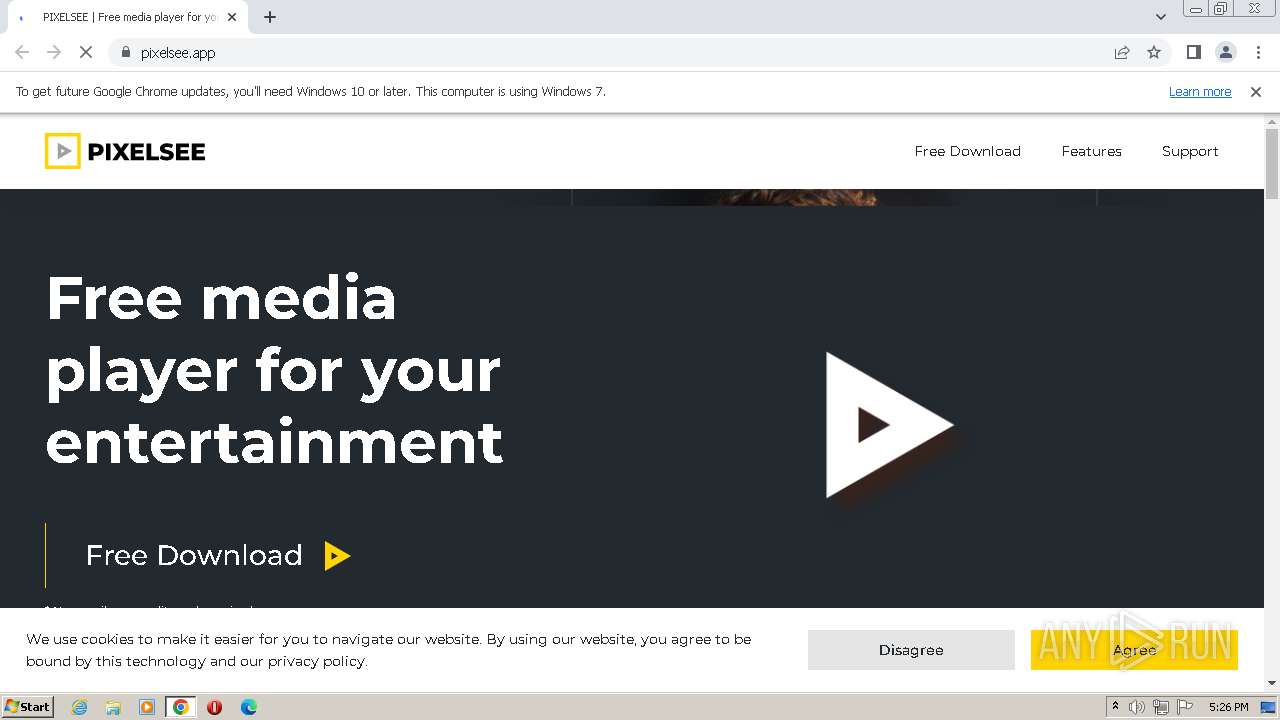Click the privacy policy cookie text
This screenshot has height=720, width=1280.
(316, 661)
